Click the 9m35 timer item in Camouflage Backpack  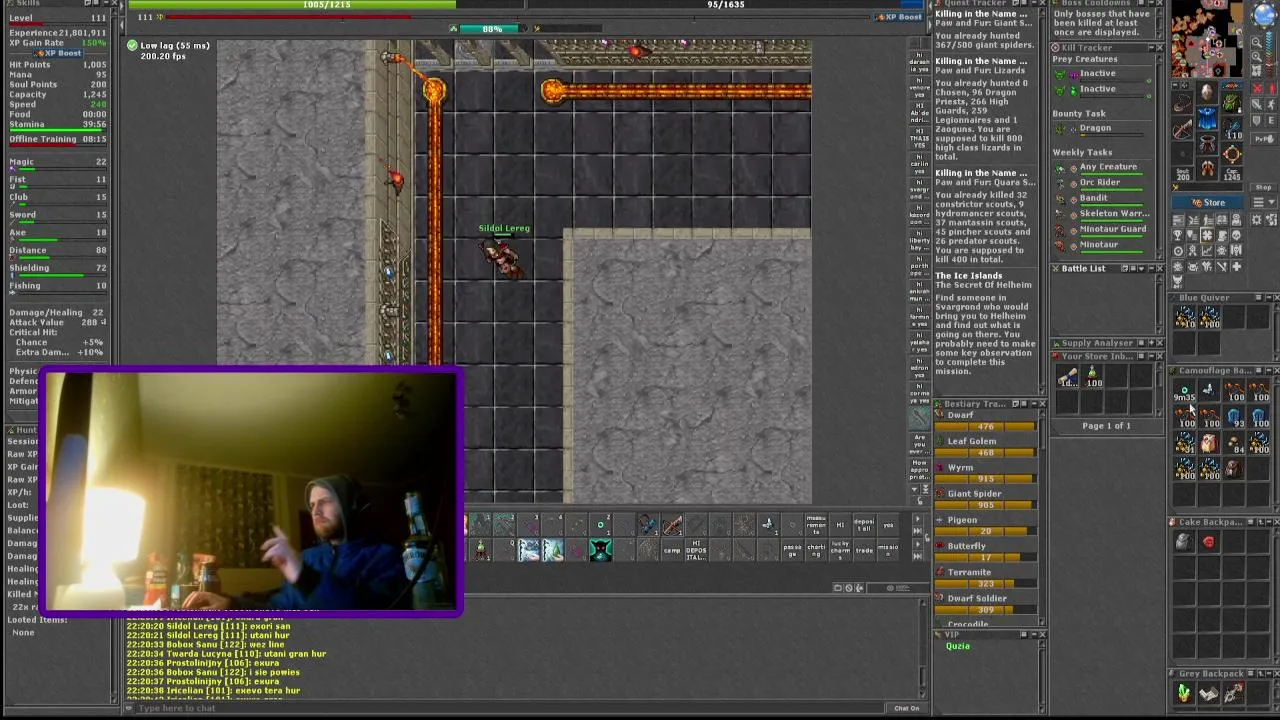[1184, 389]
